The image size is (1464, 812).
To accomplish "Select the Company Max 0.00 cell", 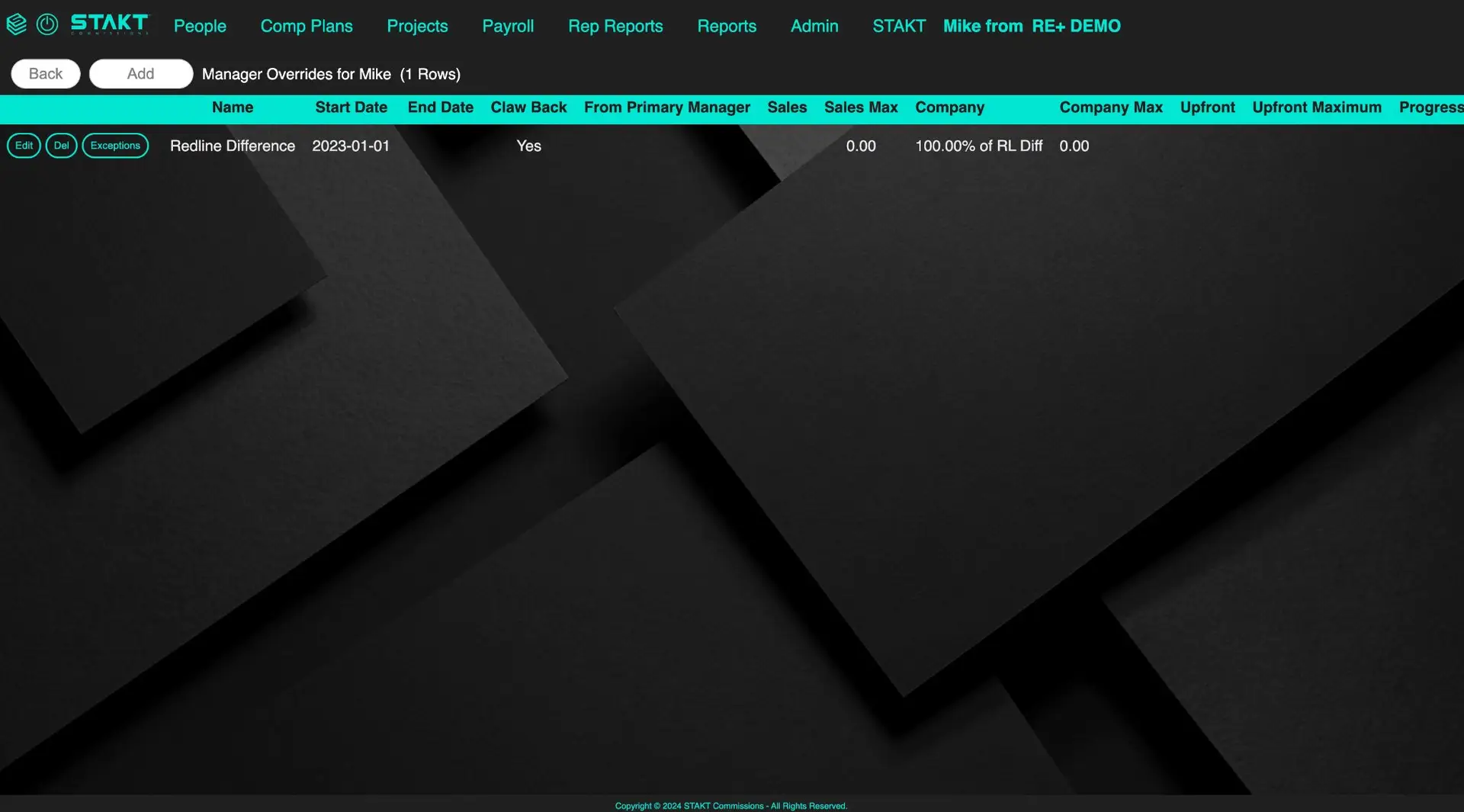I will [1074, 146].
